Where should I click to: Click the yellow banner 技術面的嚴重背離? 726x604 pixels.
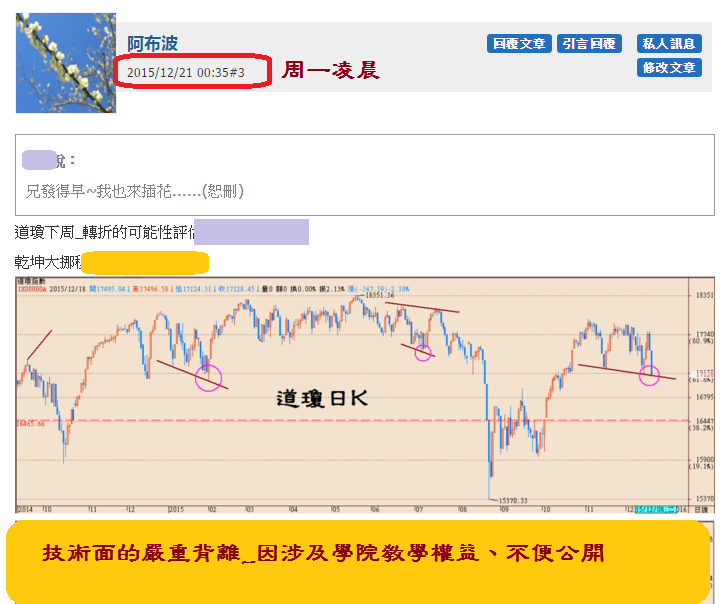click(323, 554)
